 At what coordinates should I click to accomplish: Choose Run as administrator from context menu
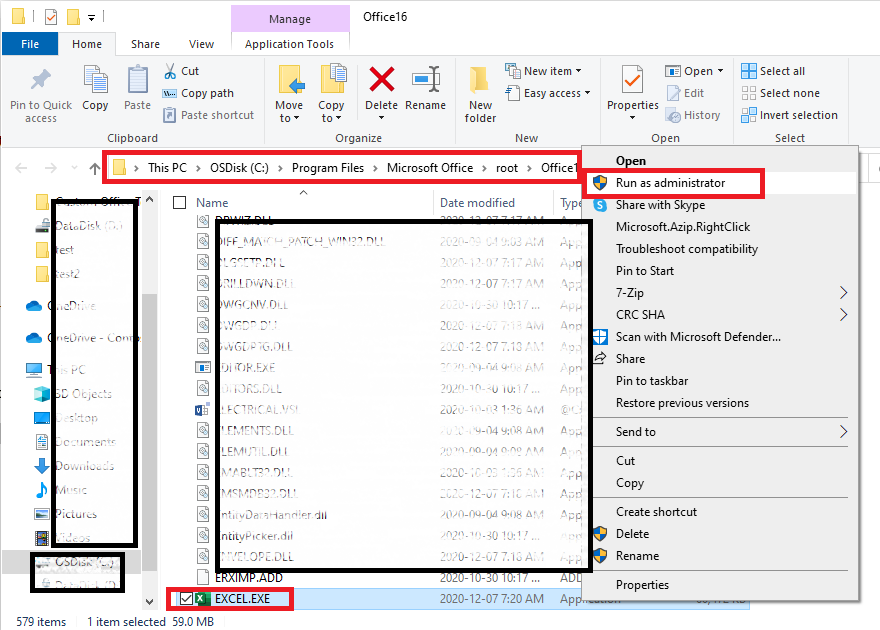pyautogui.click(x=670, y=183)
